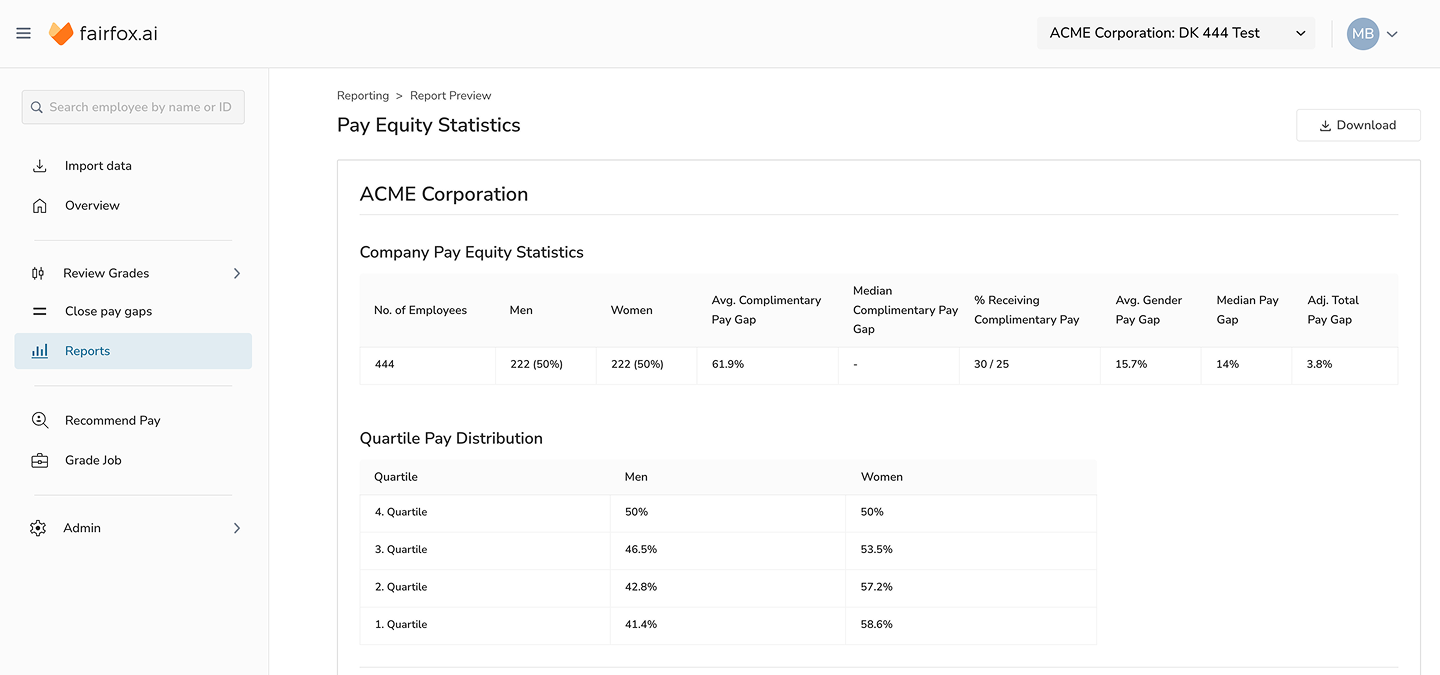
Task: Click the Admin gear icon
Action: click(x=38, y=528)
